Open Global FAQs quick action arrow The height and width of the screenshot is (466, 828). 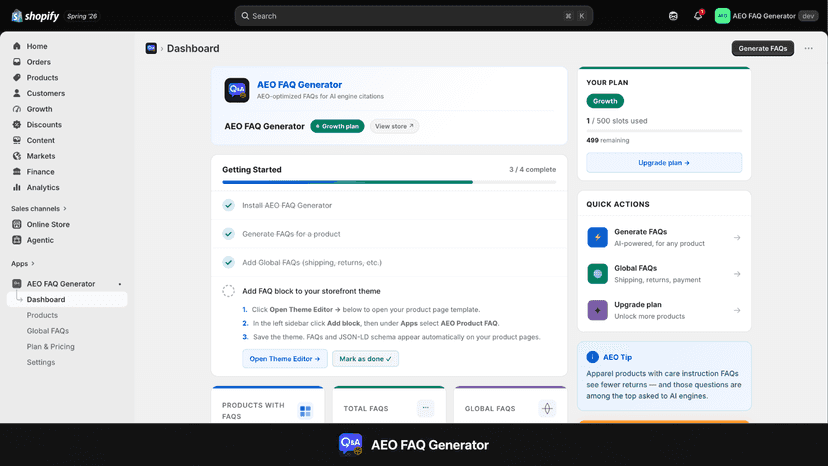(737, 274)
